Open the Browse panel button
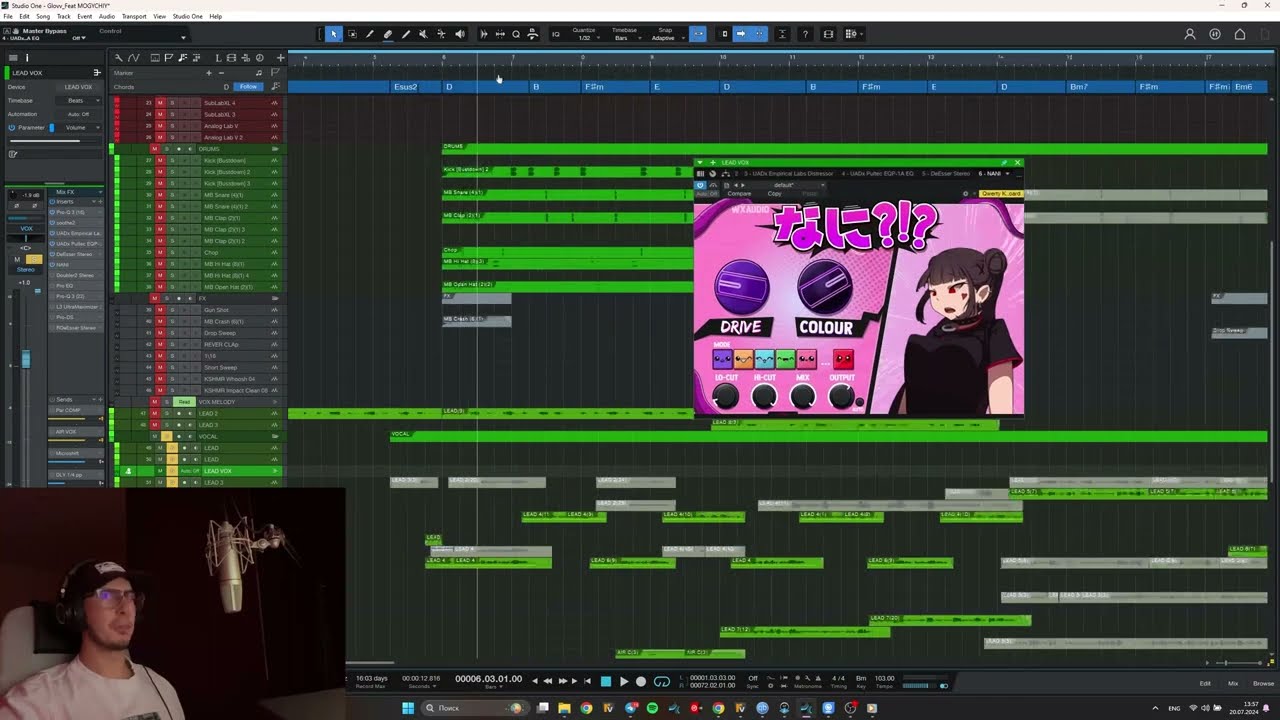 tap(1263, 683)
